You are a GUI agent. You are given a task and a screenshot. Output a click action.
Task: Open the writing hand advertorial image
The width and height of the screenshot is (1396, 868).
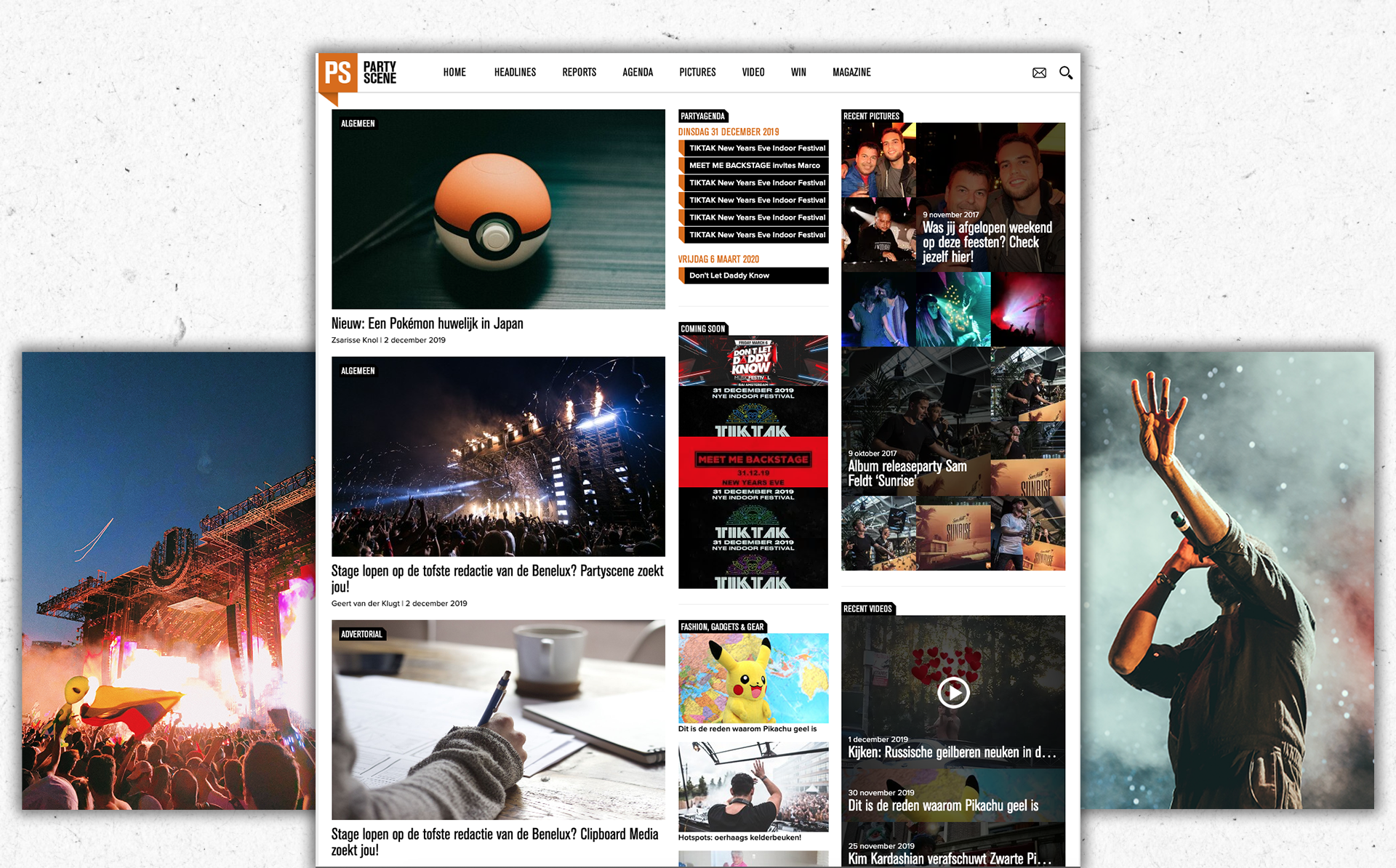tap(498, 720)
